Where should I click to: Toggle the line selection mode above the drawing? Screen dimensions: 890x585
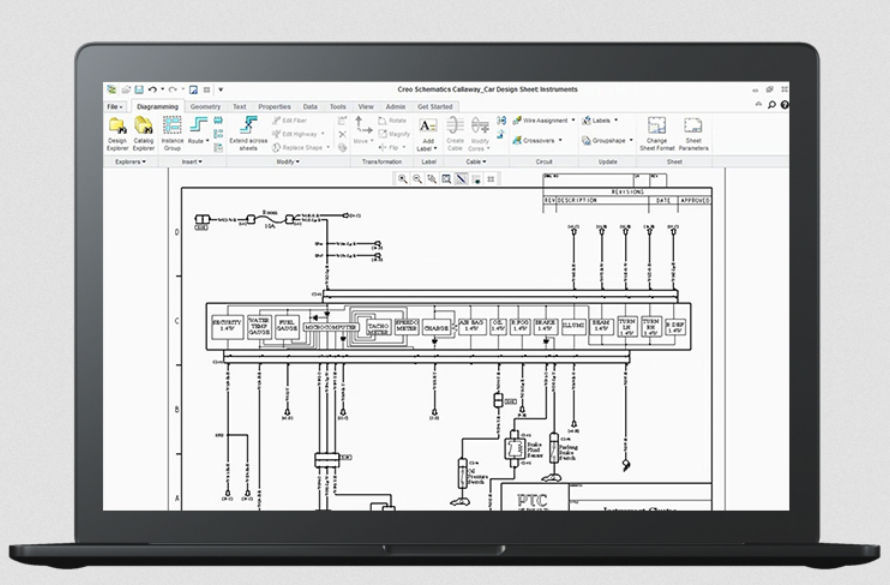(x=462, y=180)
